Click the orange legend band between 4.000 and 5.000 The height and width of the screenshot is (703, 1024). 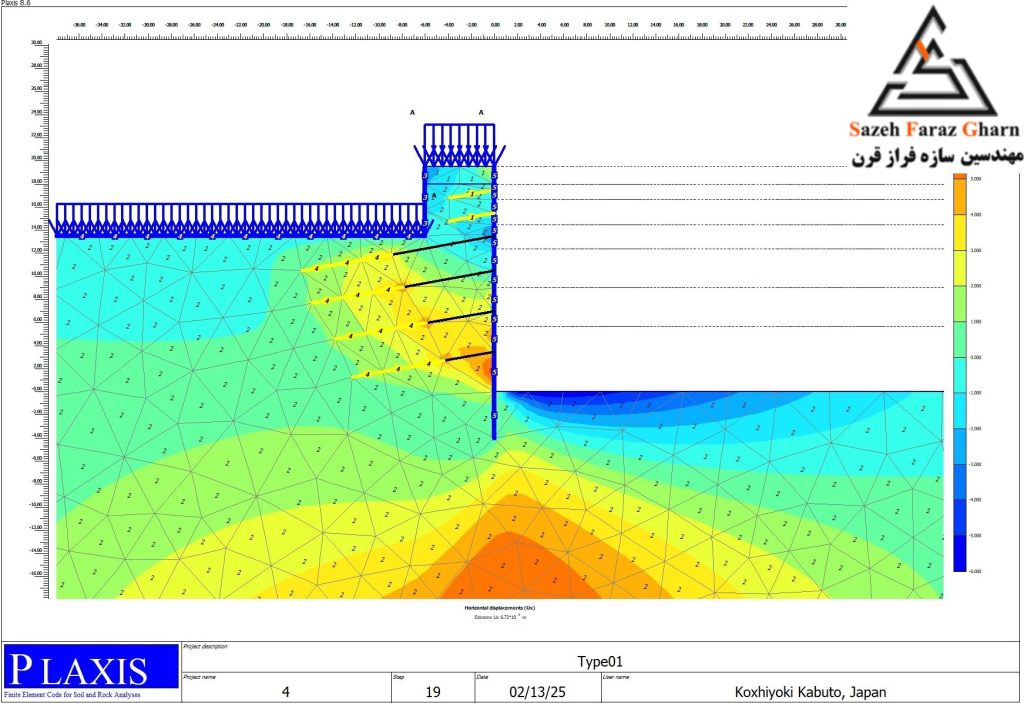959,196
